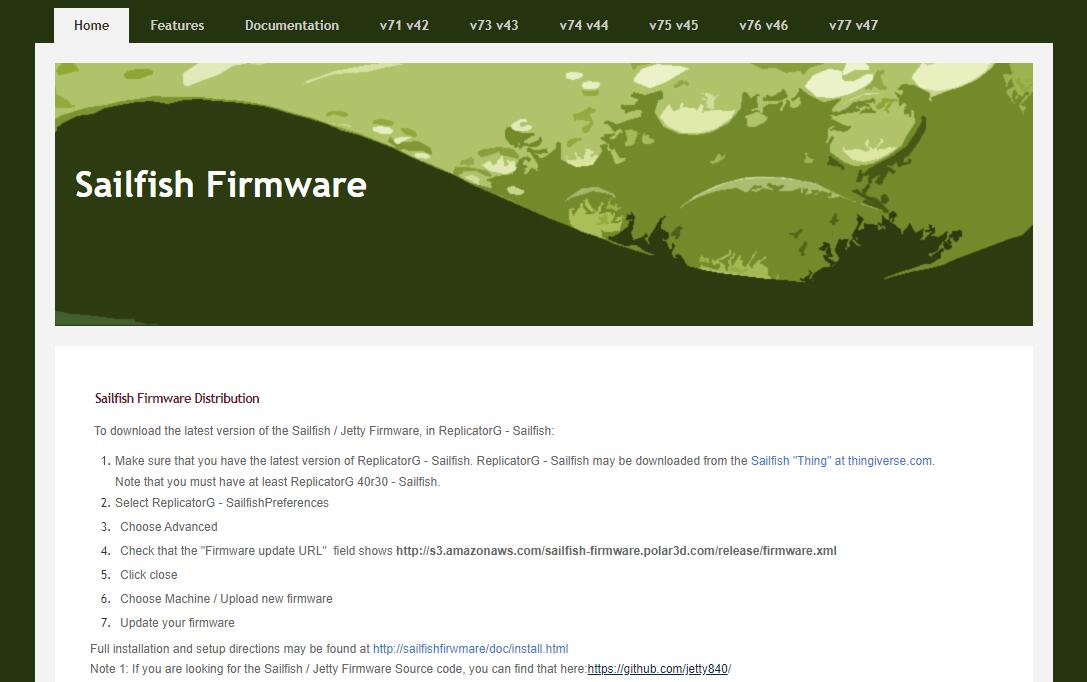Click the "Select ReplicatorG - SailfishPreferences" step
The width and height of the screenshot is (1087, 682).
tap(222, 502)
